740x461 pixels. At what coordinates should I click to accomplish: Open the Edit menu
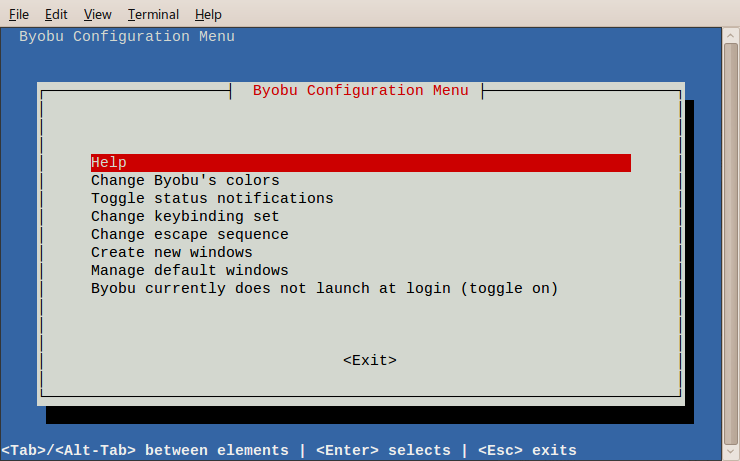[x=56, y=15]
